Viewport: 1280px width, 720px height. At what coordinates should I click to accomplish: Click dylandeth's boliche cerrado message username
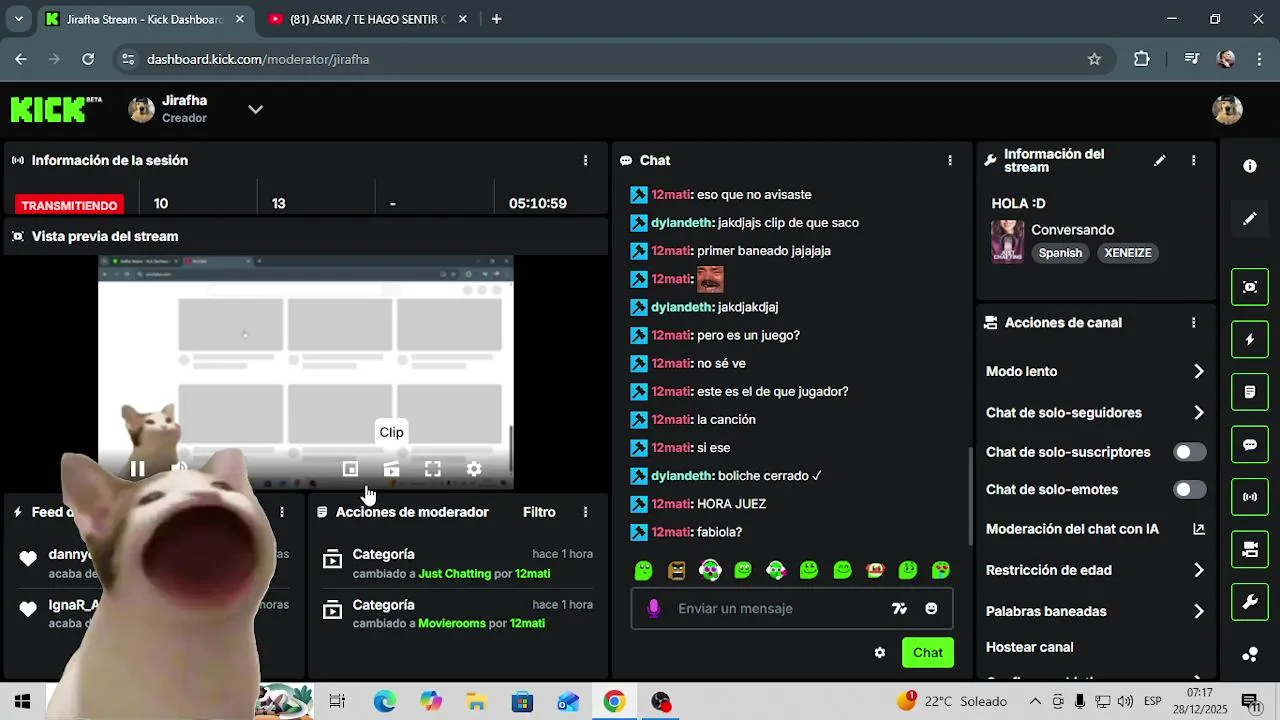pos(682,476)
